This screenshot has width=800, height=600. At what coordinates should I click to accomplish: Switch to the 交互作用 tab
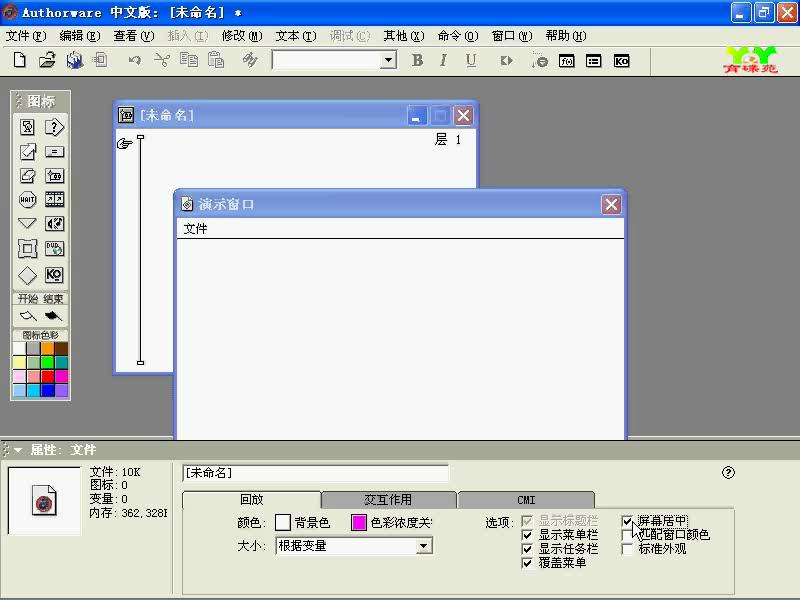(388, 499)
